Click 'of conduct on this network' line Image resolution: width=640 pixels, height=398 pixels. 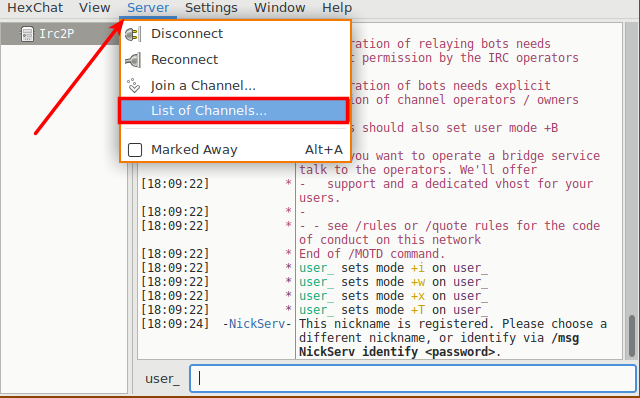pos(390,240)
